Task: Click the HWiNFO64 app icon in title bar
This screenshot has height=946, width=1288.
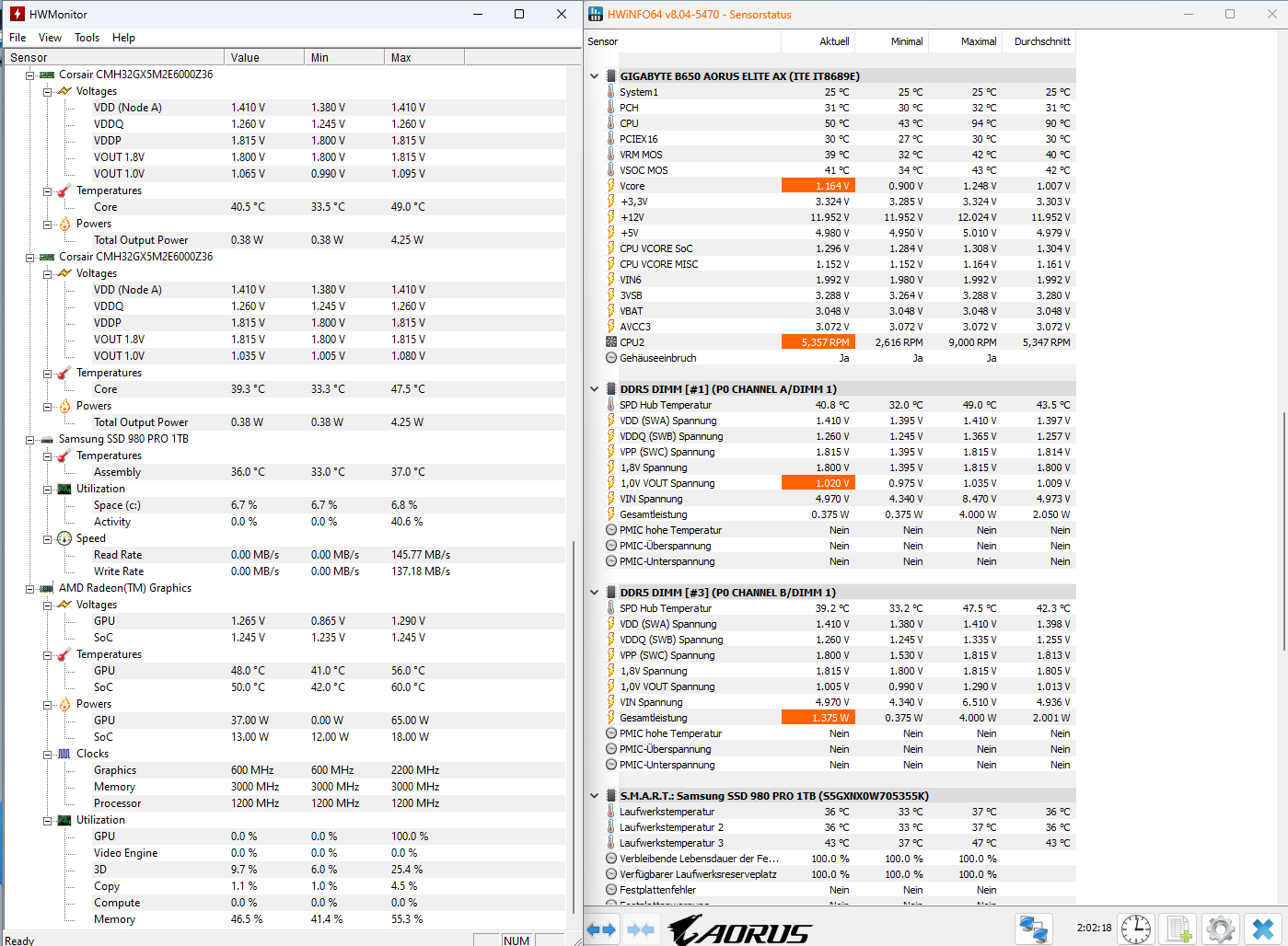Action: tap(597, 14)
